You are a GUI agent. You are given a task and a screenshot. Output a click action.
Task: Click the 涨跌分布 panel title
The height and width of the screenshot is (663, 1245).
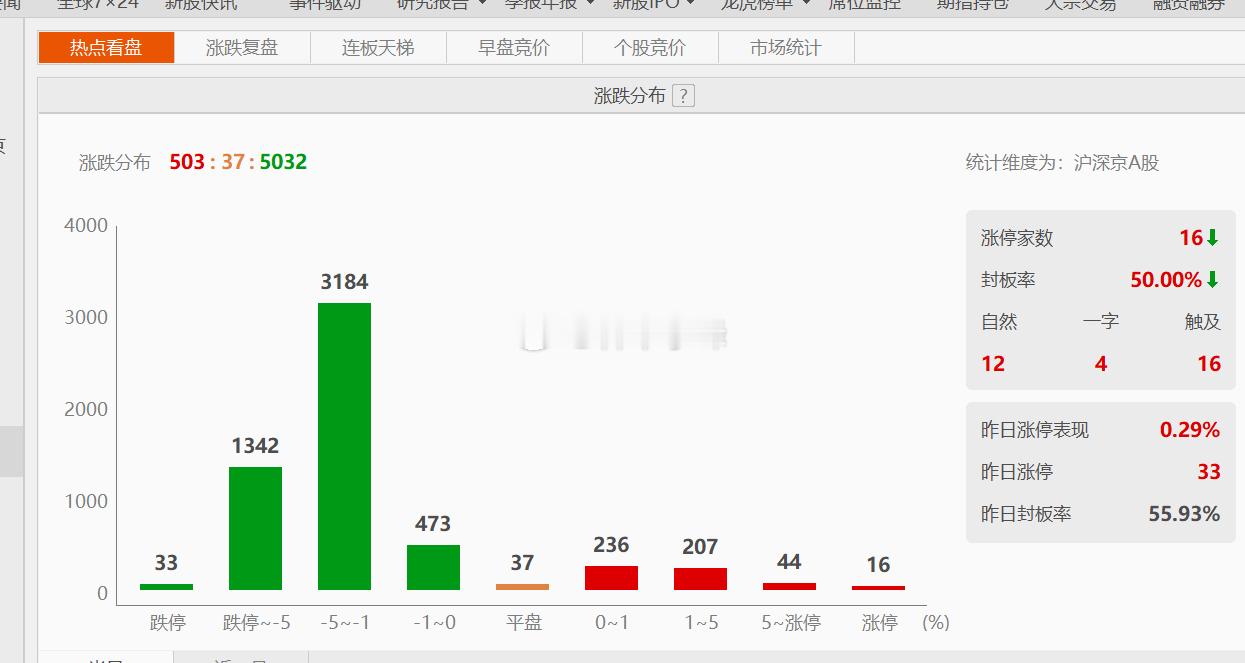[x=629, y=96]
